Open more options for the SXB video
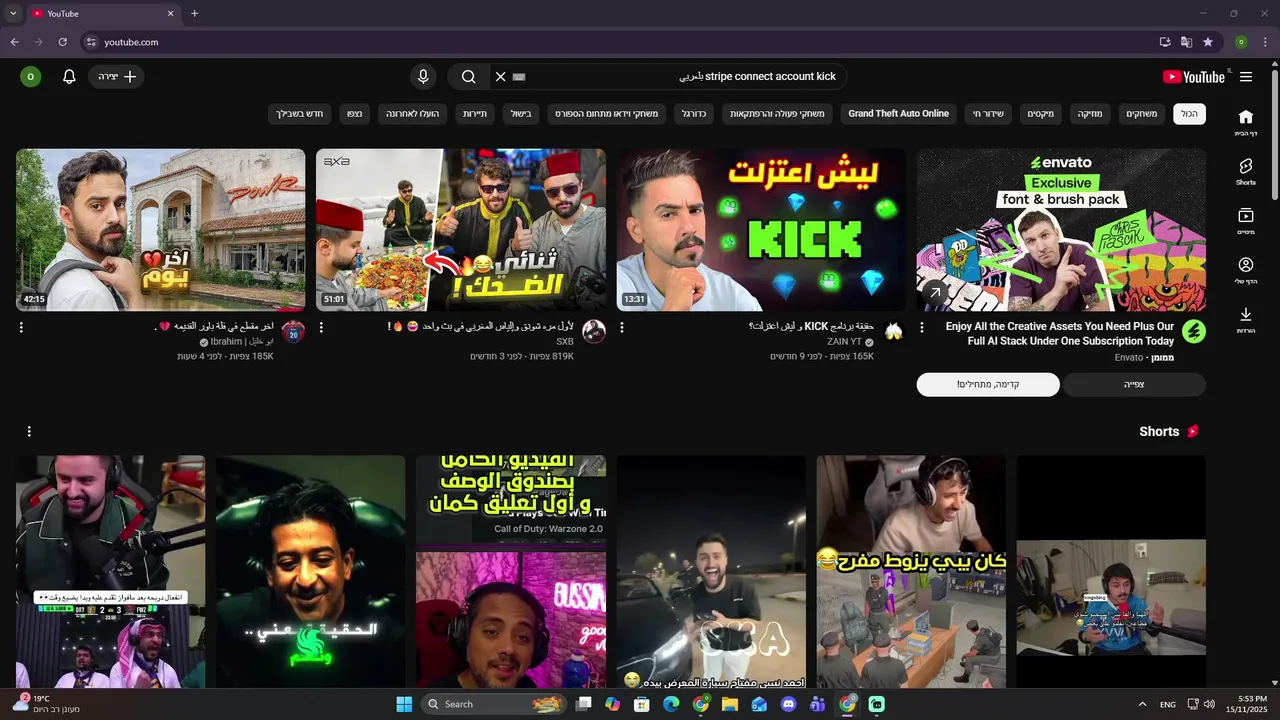 321,327
